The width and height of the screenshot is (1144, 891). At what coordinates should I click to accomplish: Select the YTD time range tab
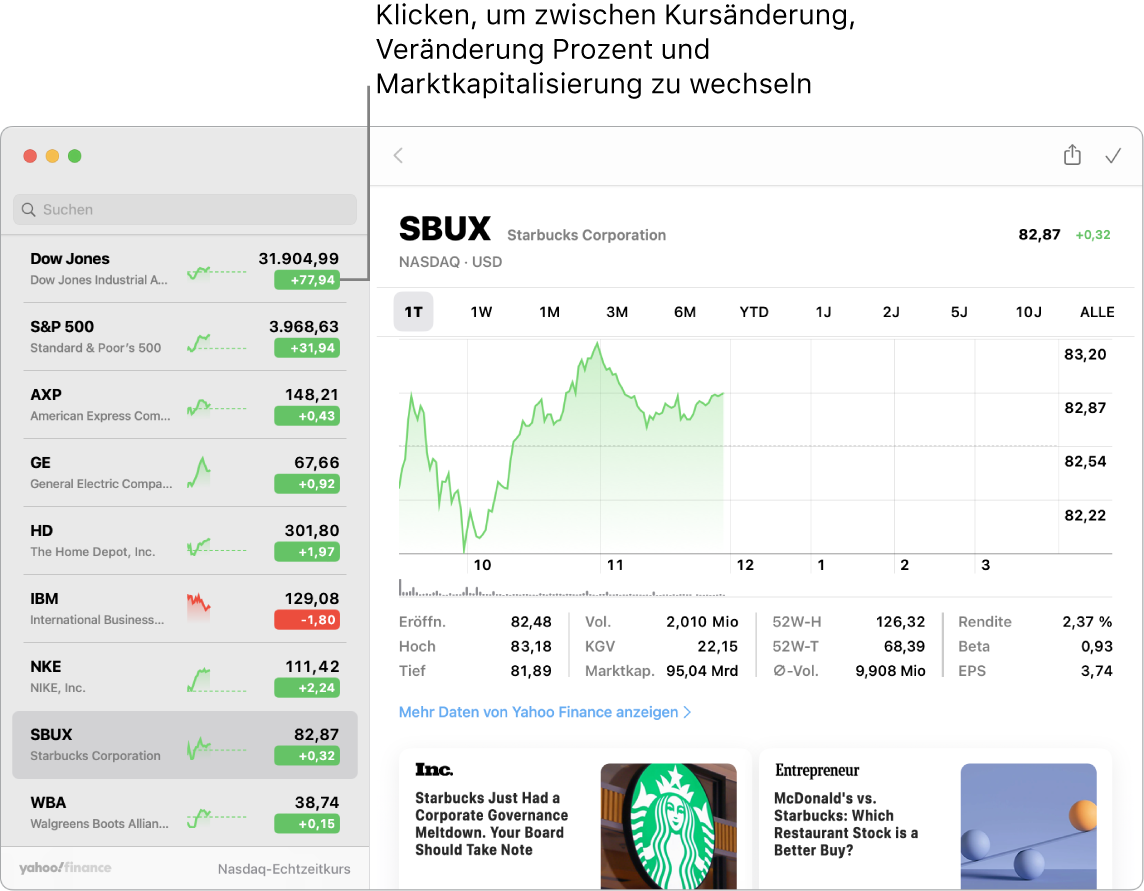(x=754, y=311)
